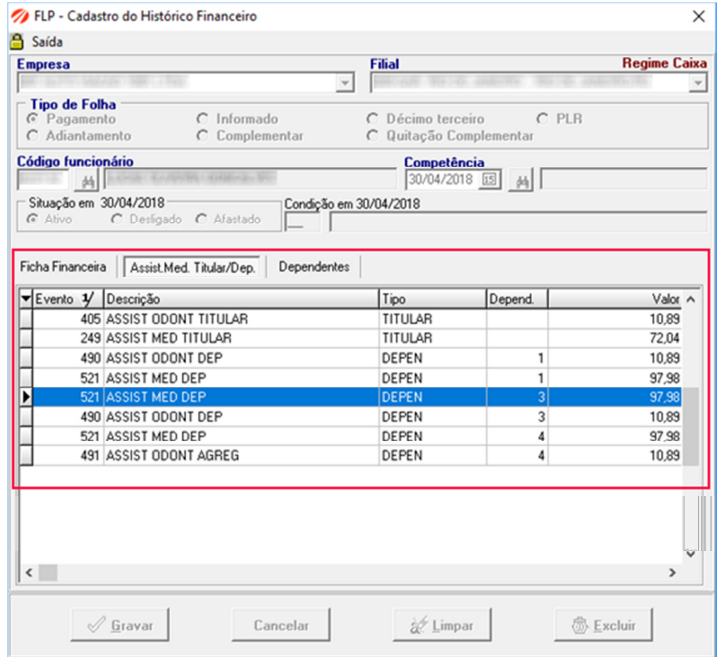Select the Adiantamento radio button
718x657 pixels.
[33, 136]
